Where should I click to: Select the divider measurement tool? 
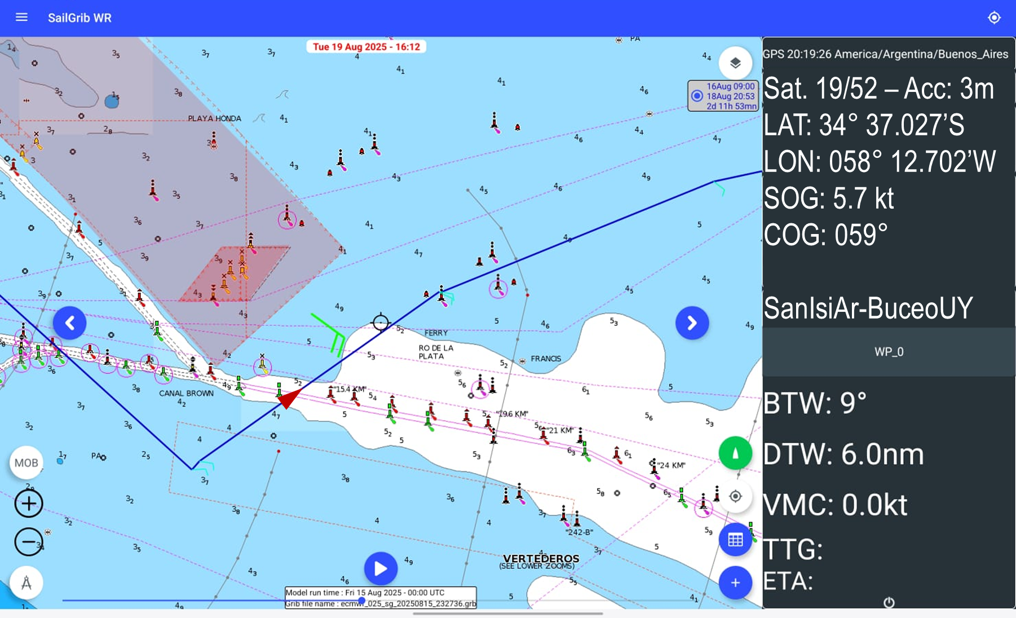(27, 582)
